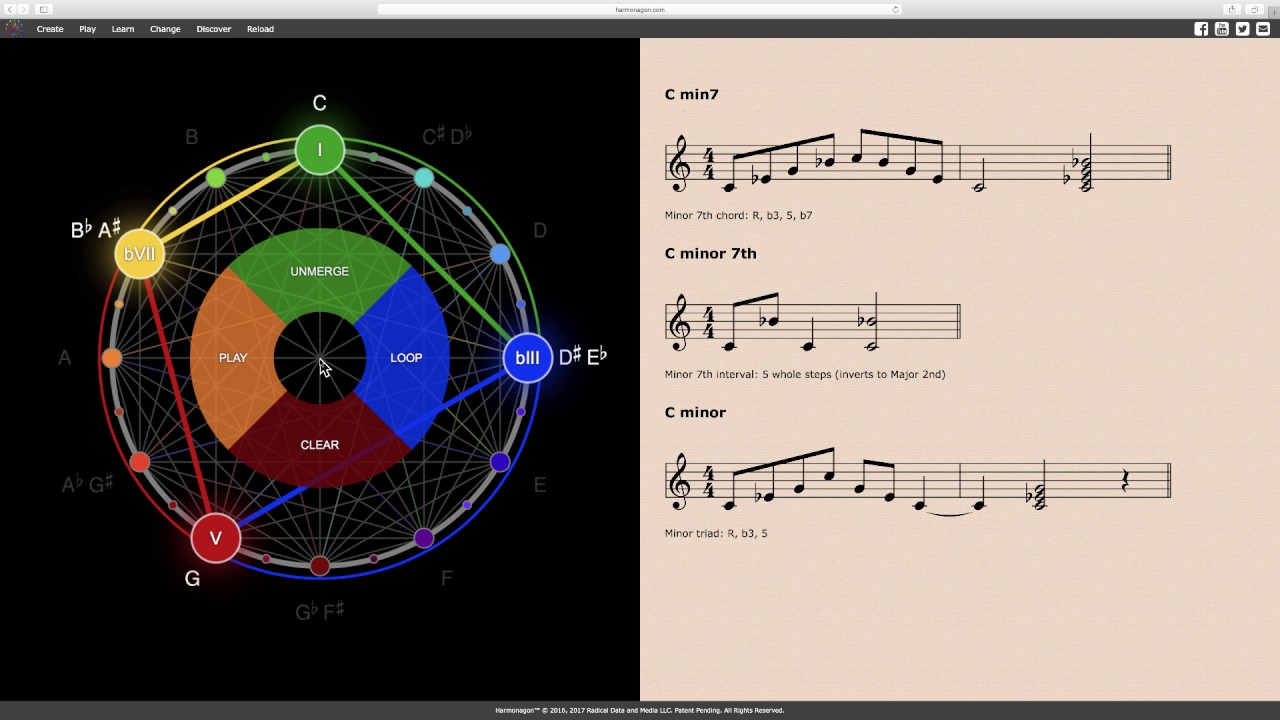Click the cyan C♯/D♭ note node
The height and width of the screenshot is (720, 1280).
[x=424, y=178]
